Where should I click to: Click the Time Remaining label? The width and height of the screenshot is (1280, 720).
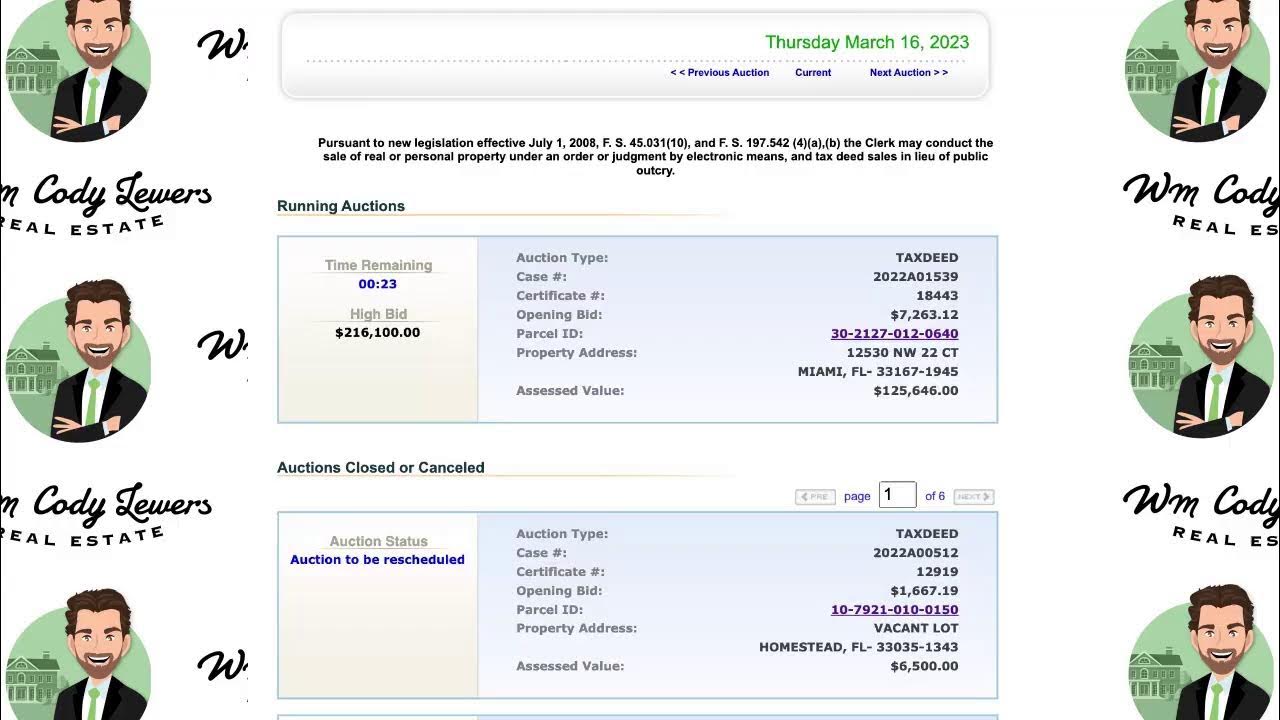[x=378, y=265]
